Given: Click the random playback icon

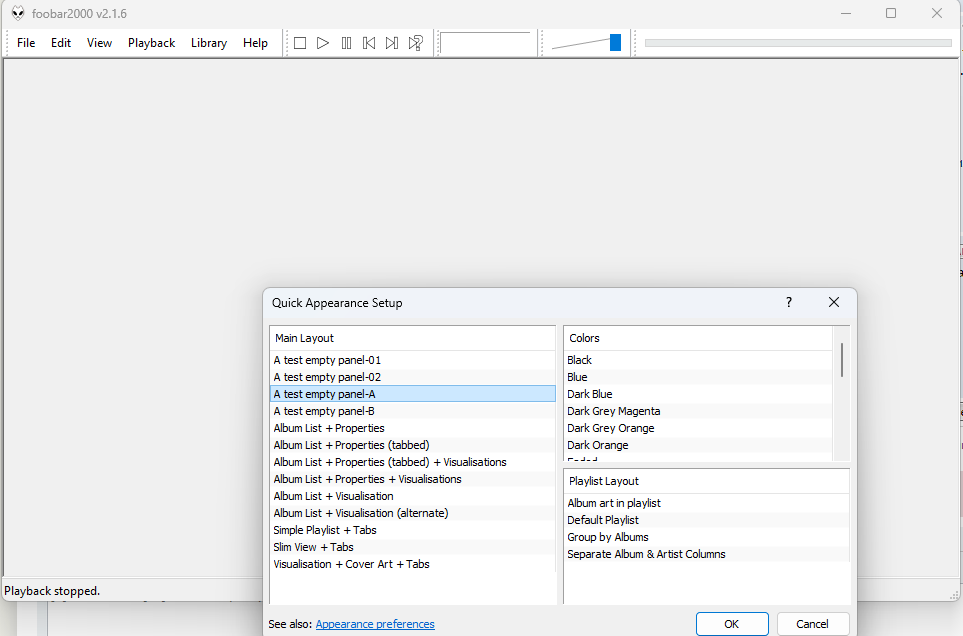Looking at the screenshot, I should tap(416, 43).
